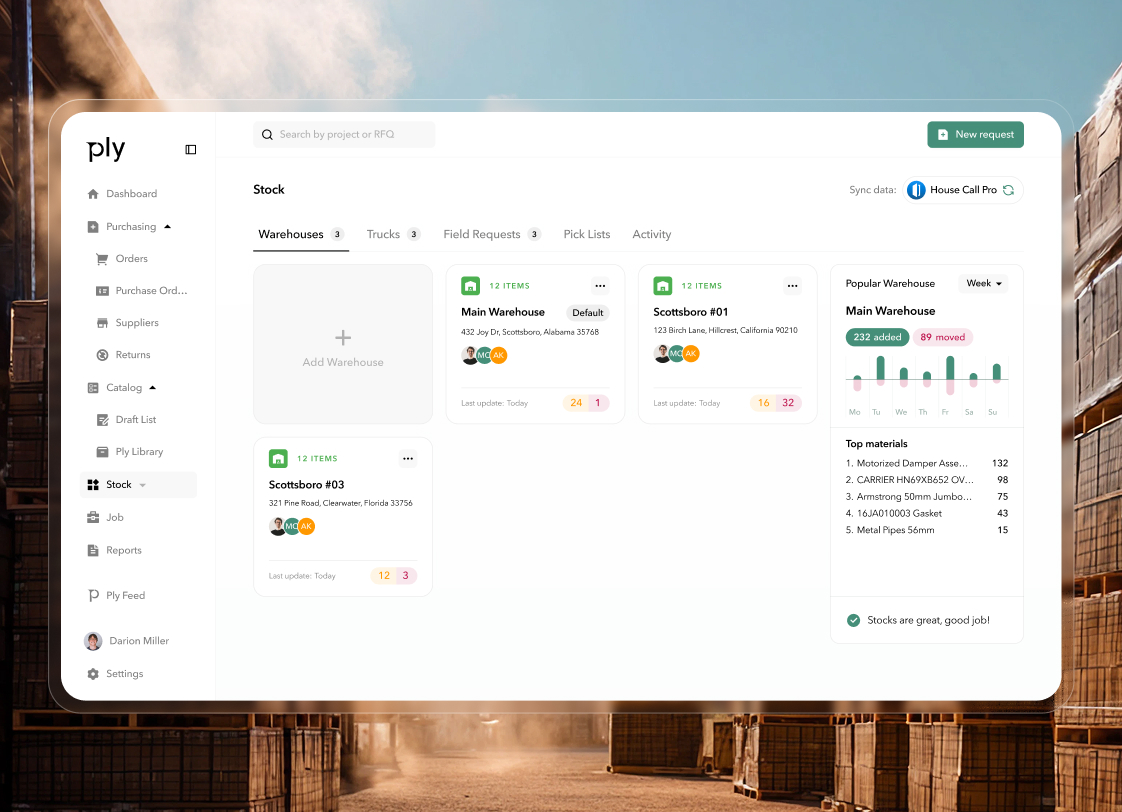Viewport: 1122px width, 812px height.
Task: Collapse the sidebar with panel toggle icon
Action: click(190, 150)
